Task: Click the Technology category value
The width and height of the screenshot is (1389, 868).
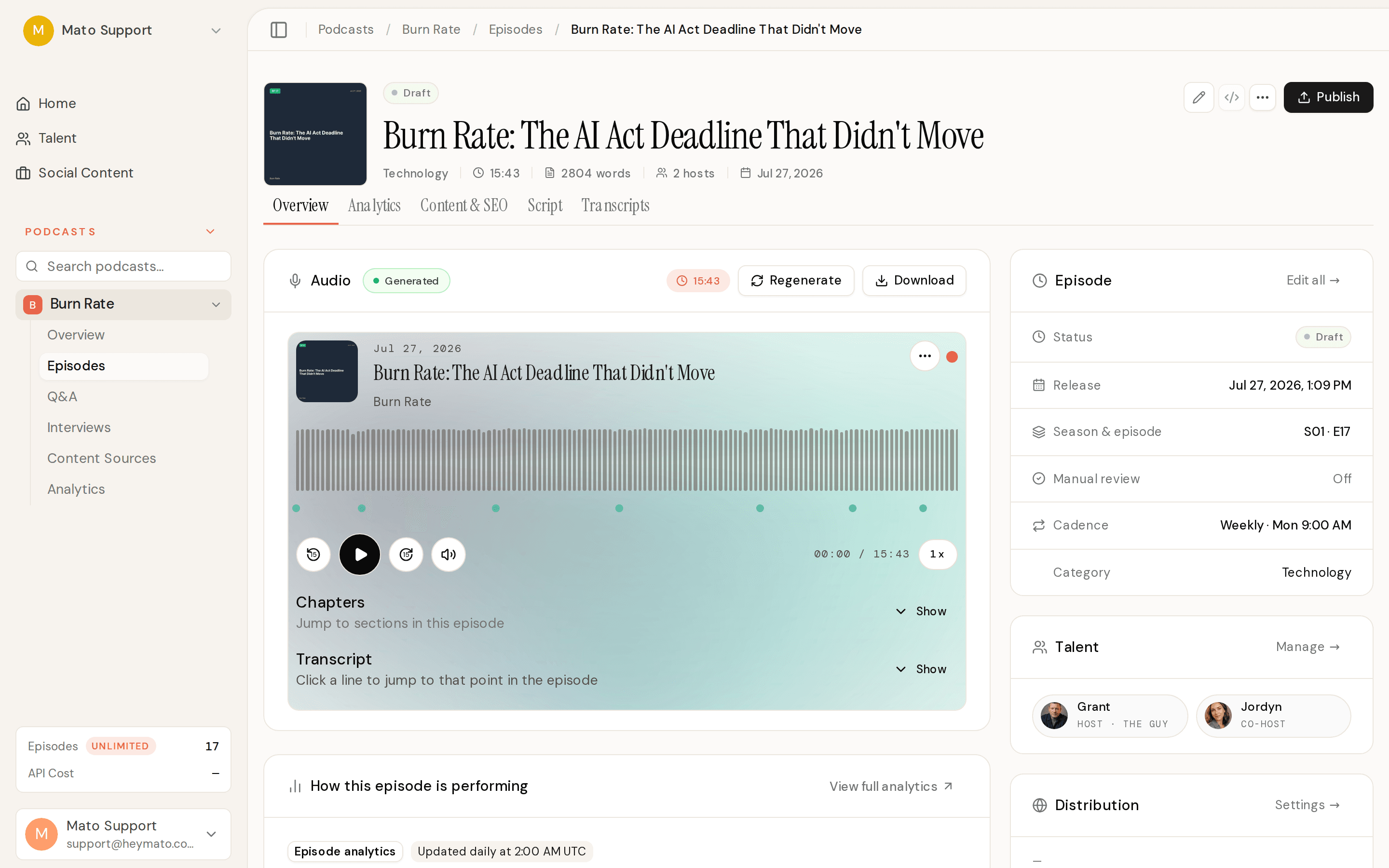Action: tap(1316, 572)
